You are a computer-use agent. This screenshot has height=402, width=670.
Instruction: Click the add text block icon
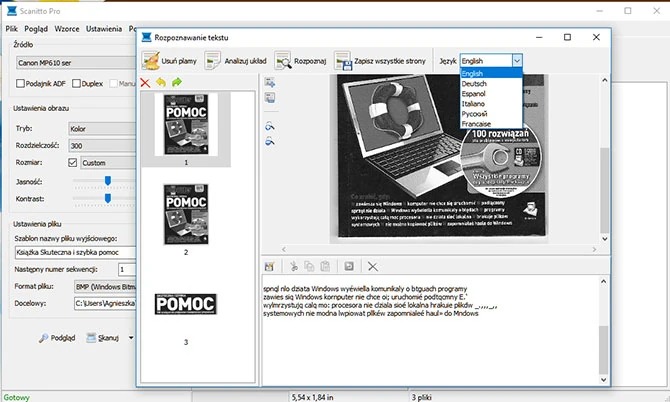270,82
